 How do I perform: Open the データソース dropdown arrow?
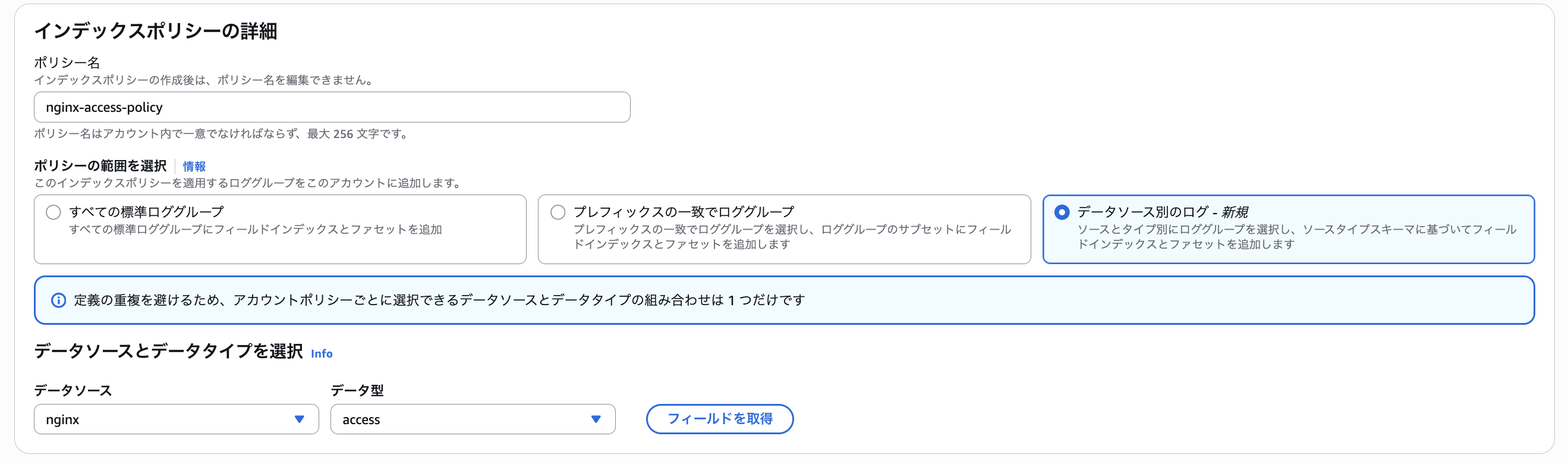coord(299,419)
